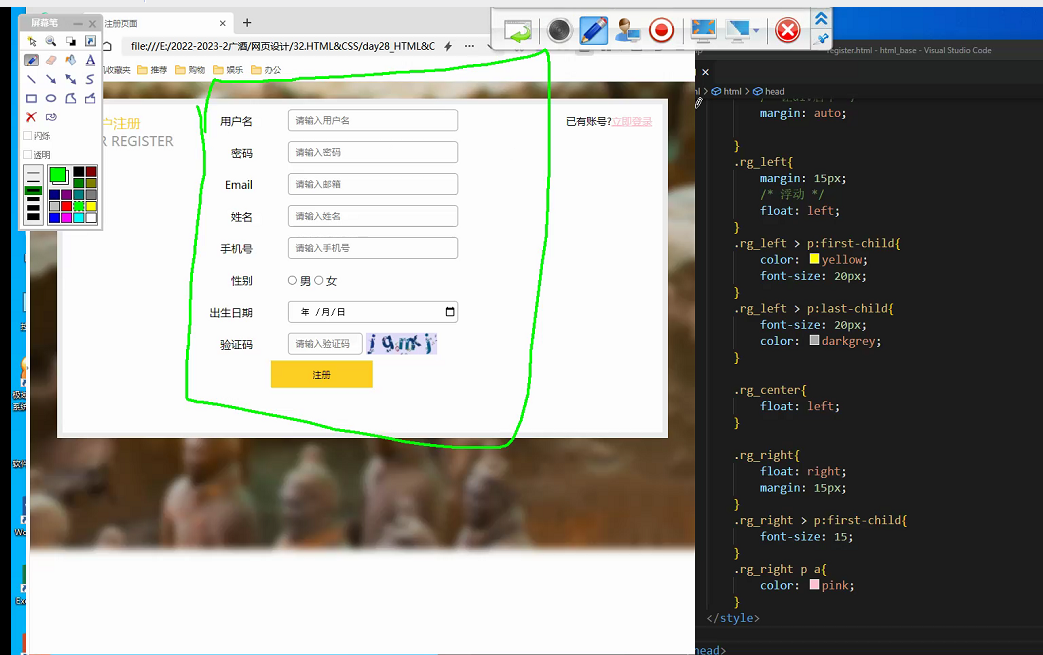Viewport: 1043px width, 655px height.
Task: Start recording with the red record button
Action: point(660,31)
